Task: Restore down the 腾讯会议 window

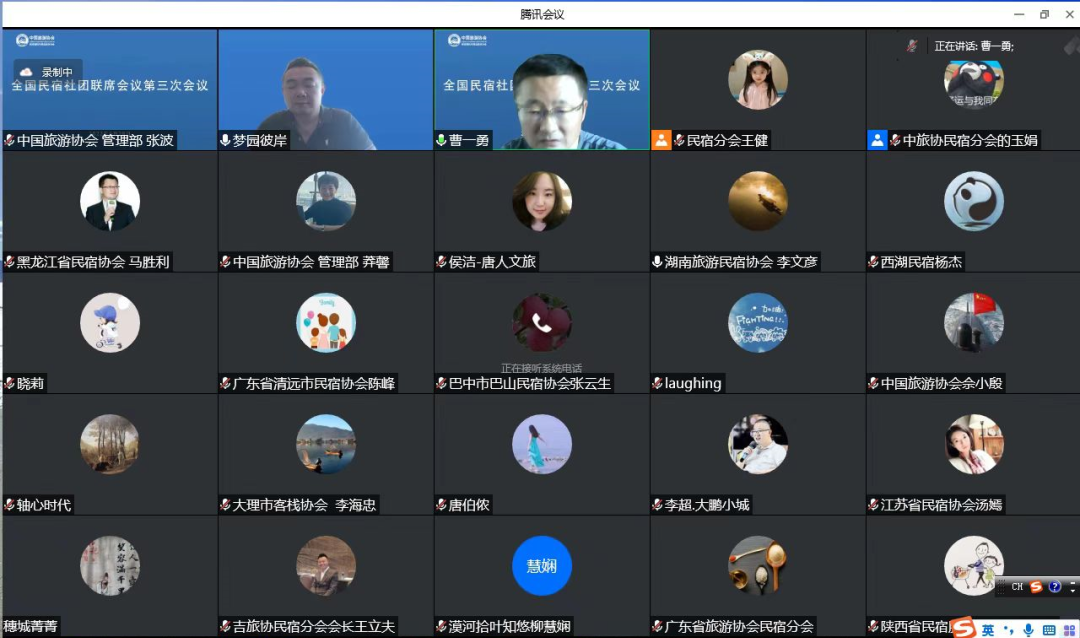Action: tap(1045, 14)
